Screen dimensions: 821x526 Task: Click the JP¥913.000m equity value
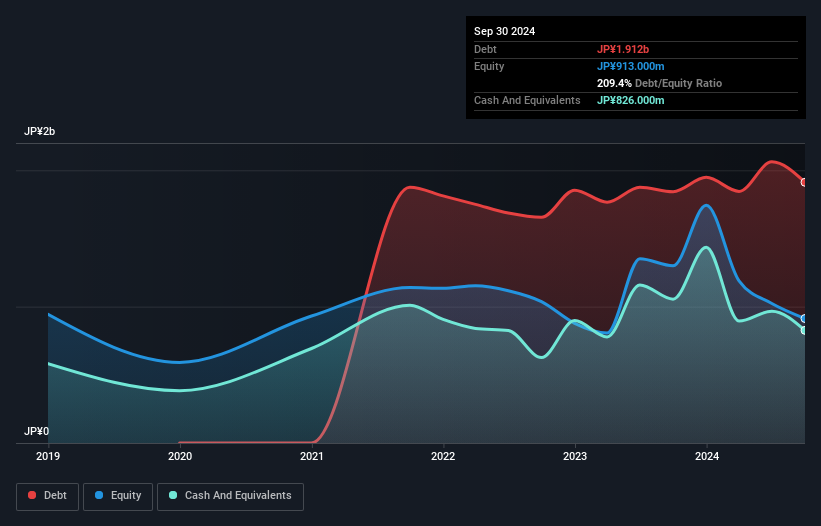pyautogui.click(x=630, y=66)
